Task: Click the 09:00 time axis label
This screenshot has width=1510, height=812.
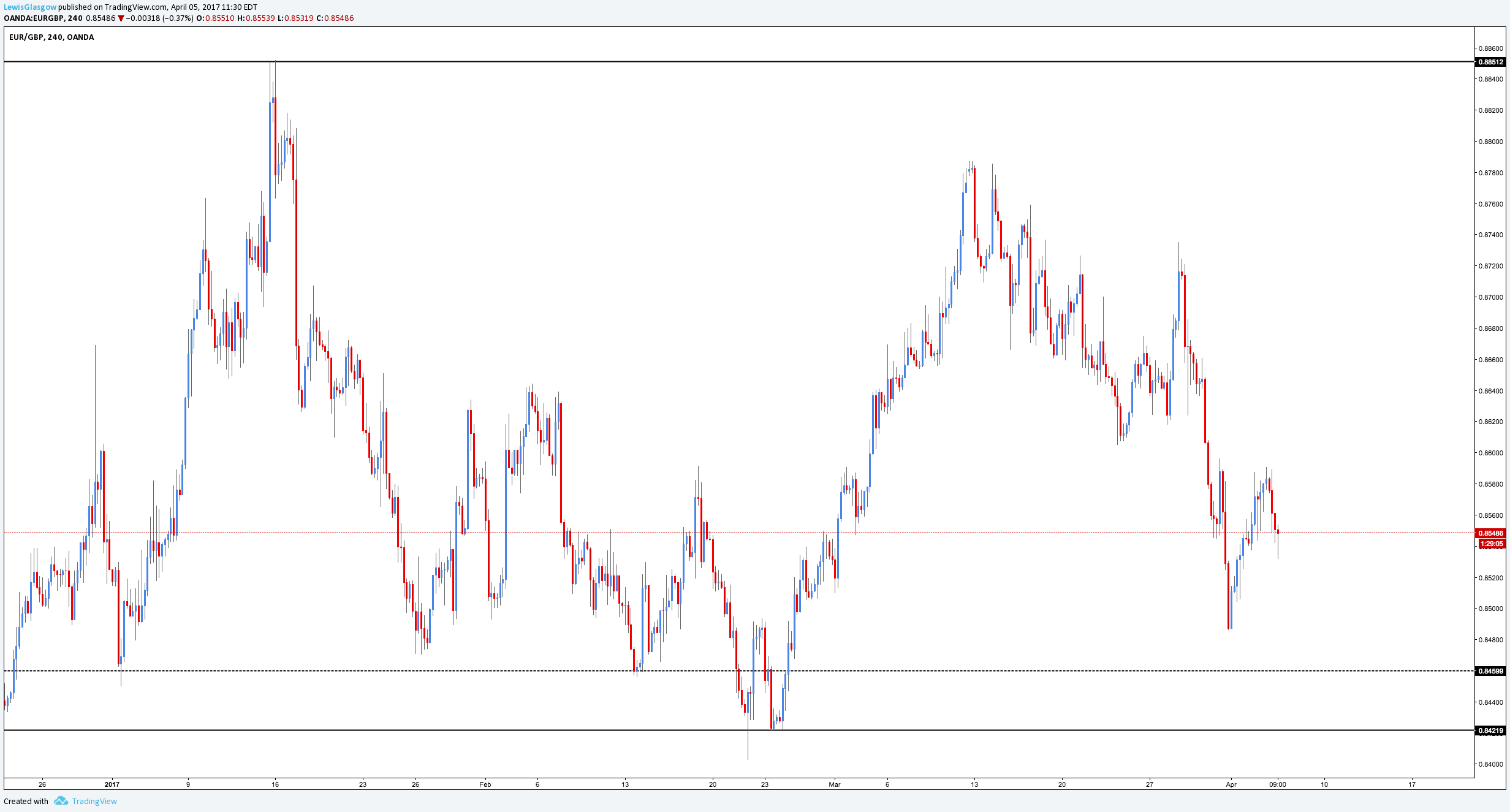Action: click(1278, 784)
